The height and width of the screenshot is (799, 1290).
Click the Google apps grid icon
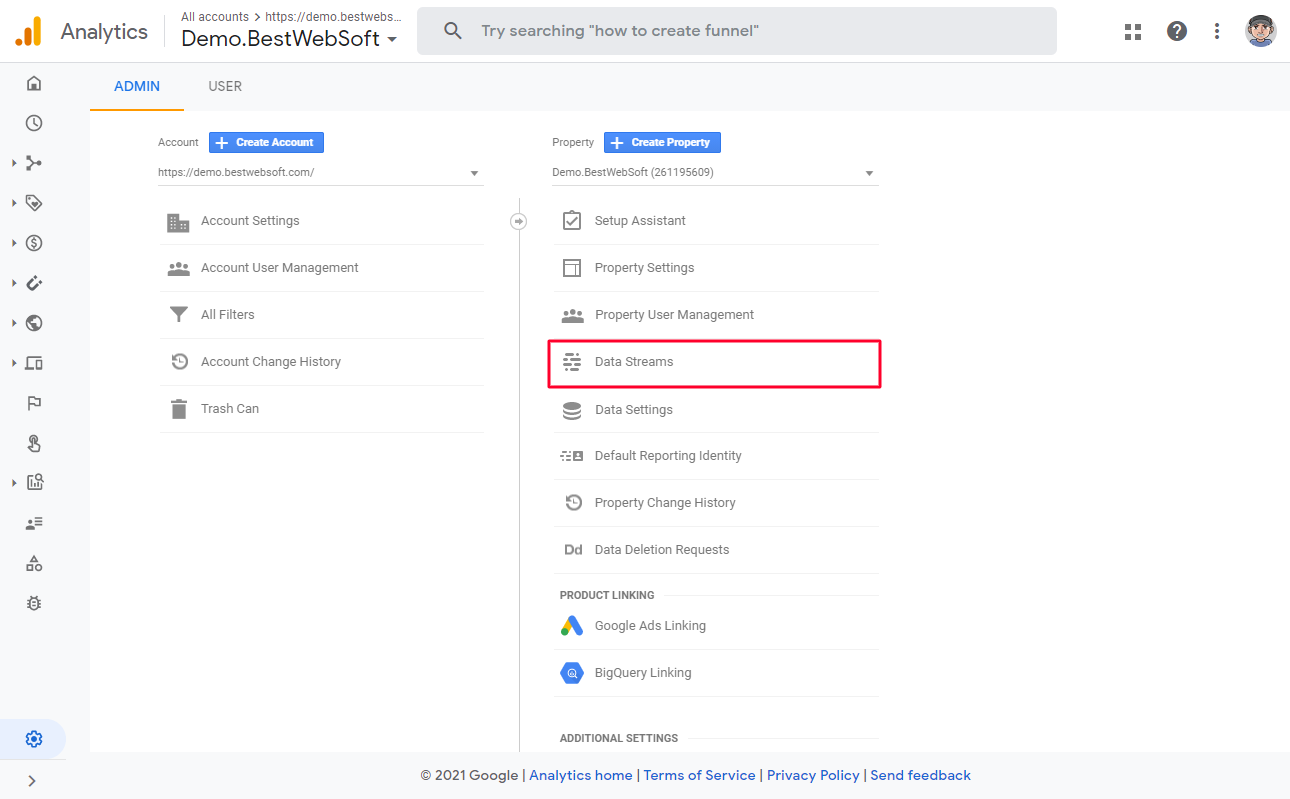click(1133, 31)
